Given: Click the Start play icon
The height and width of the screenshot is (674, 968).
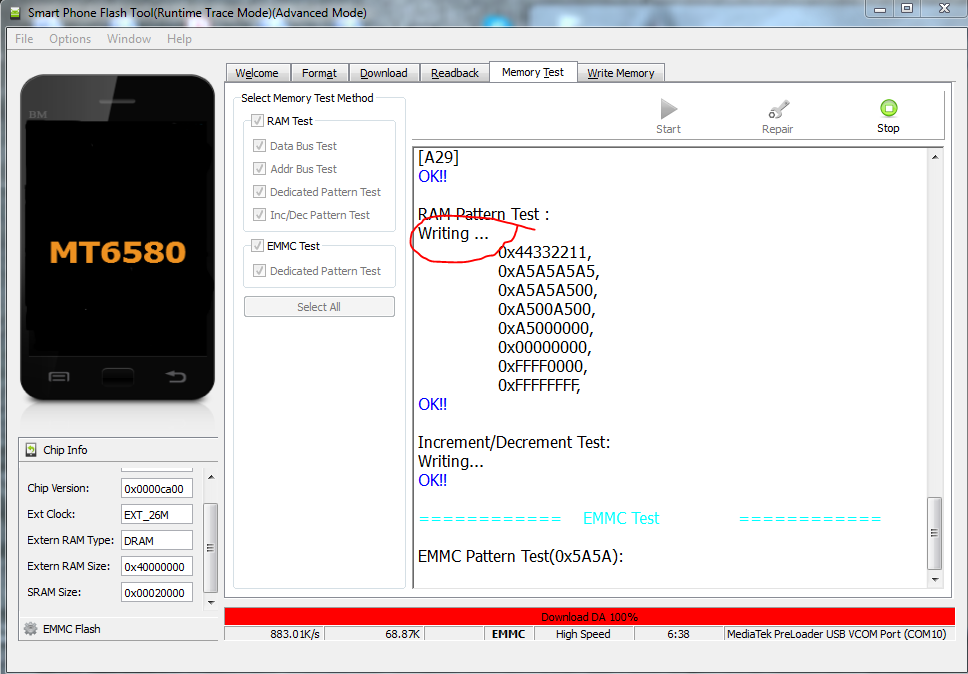Looking at the screenshot, I should click(x=669, y=109).
